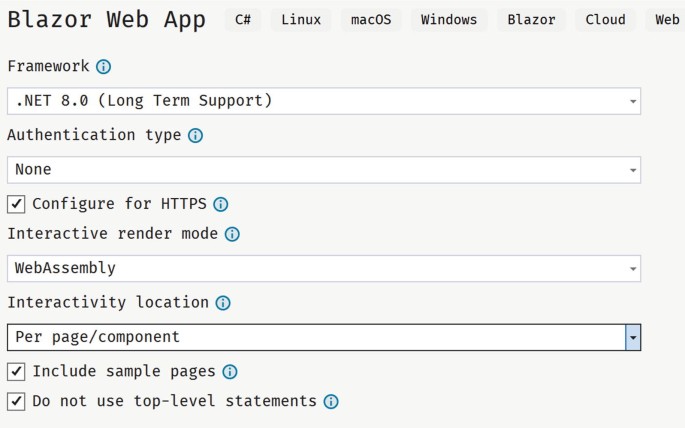Screen dimensions: 685x428
Task: Click the Configure for HTTPS info icon
Action: (221, 204)
